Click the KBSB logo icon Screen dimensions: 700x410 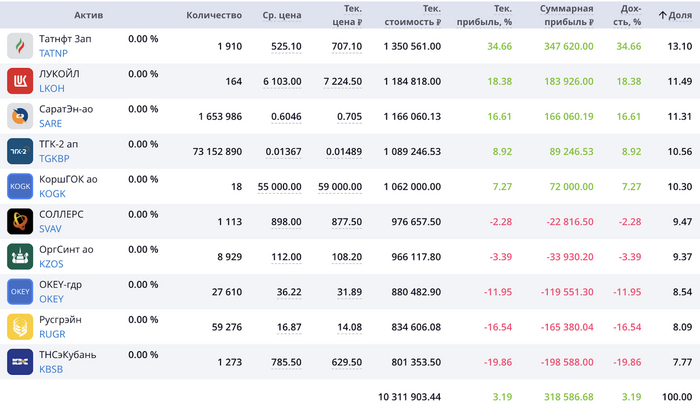pyautogui.click(x=21, y=361)
